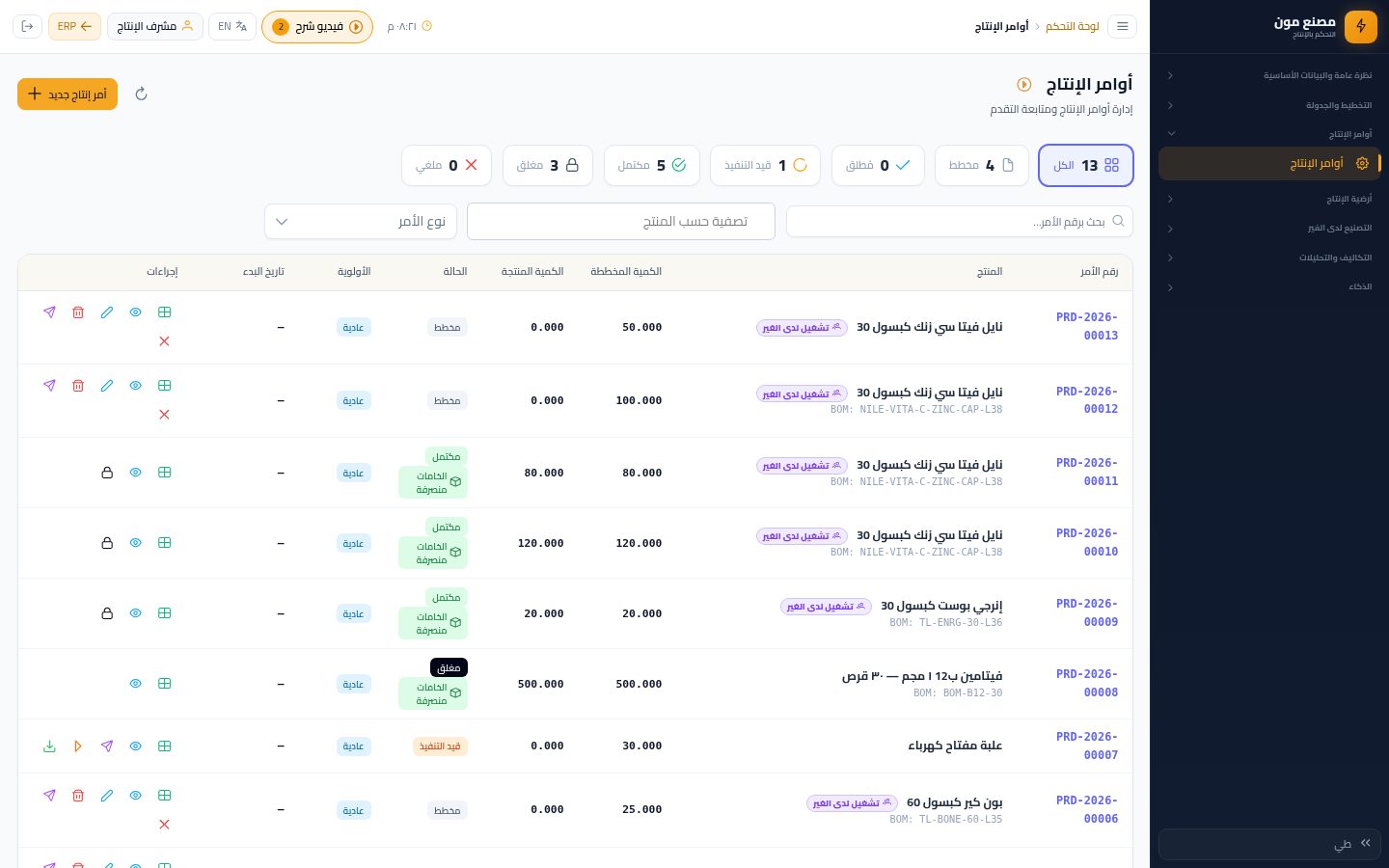Toggle the hamburger sidebar menu button
This screenshot has width=1389, height=868.
(1122, 26)
